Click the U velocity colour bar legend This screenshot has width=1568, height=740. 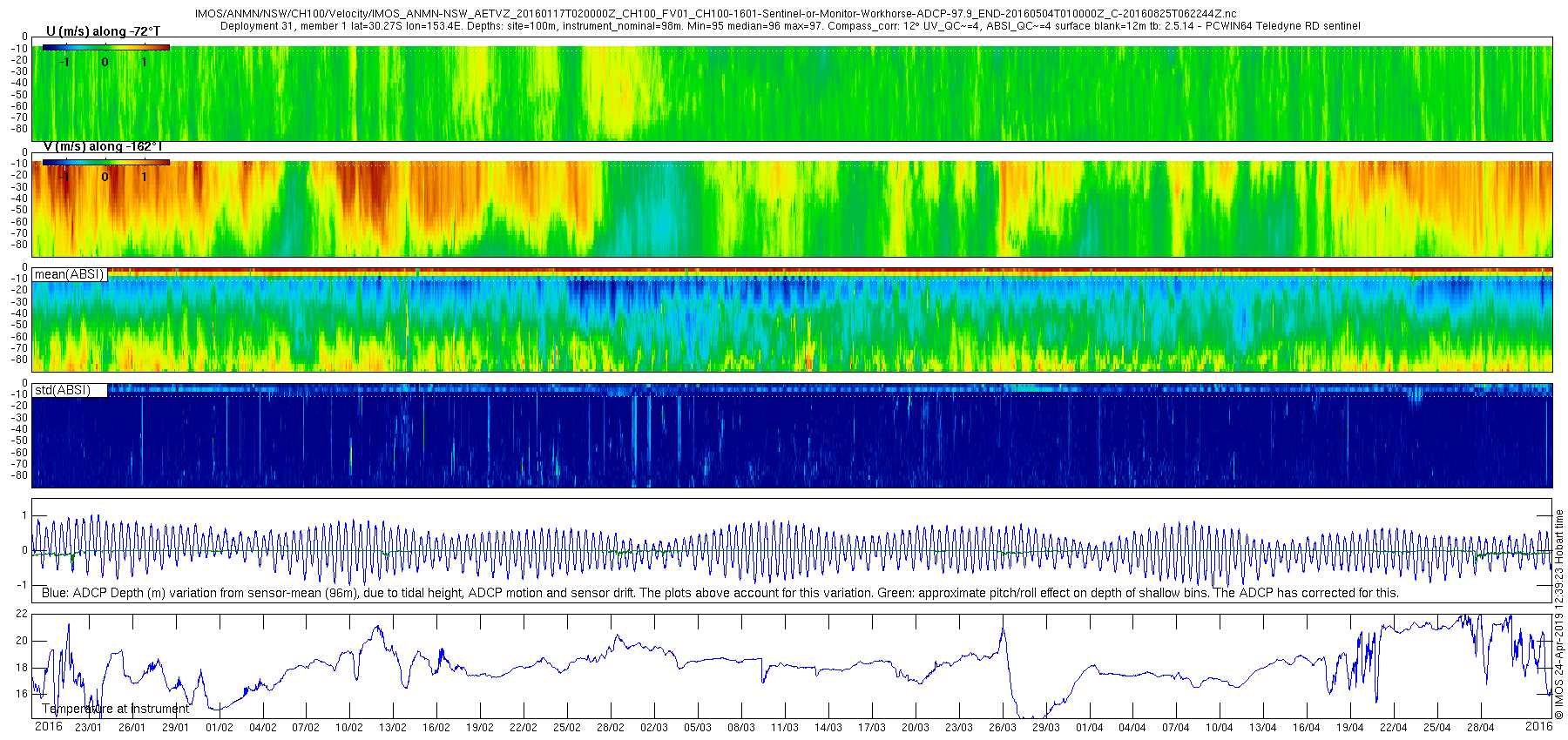coord(106,47)
